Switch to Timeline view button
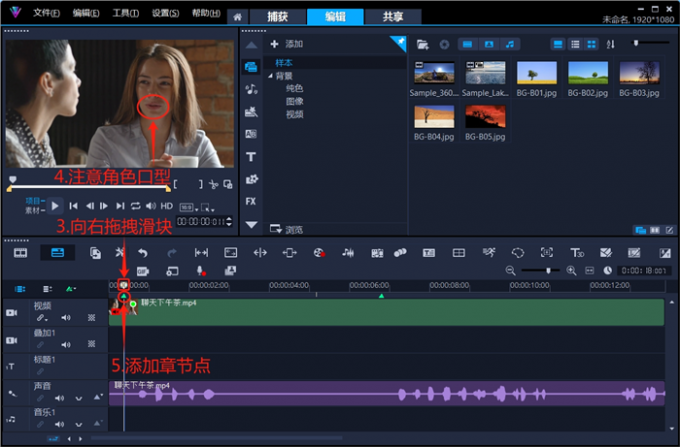The image size is (680, 447). pos(57,253)
